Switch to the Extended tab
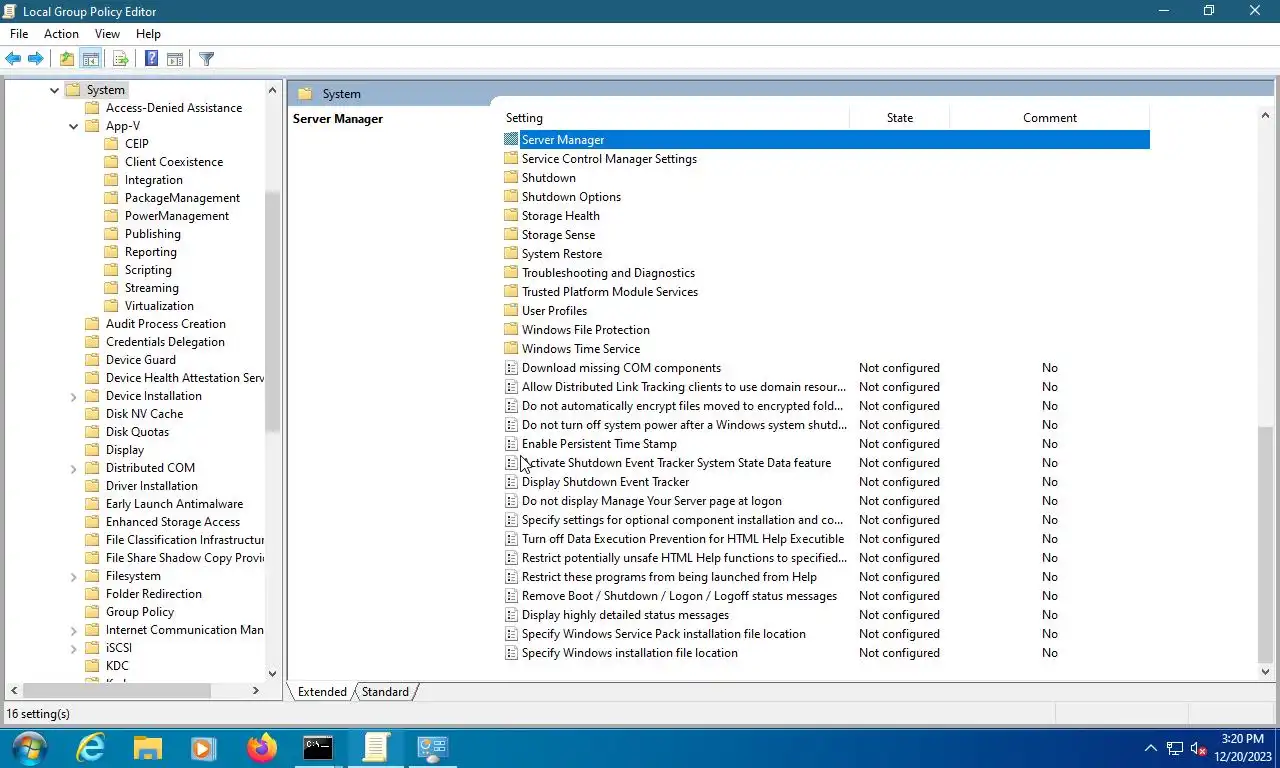 322,691
